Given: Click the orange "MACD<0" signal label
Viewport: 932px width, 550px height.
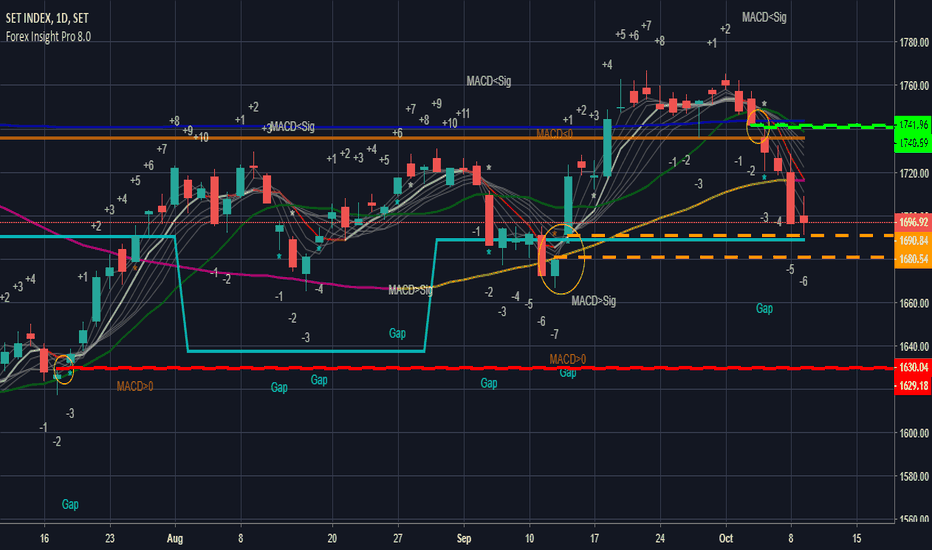Looking at the screenshot, I should (x=555, y=134).
